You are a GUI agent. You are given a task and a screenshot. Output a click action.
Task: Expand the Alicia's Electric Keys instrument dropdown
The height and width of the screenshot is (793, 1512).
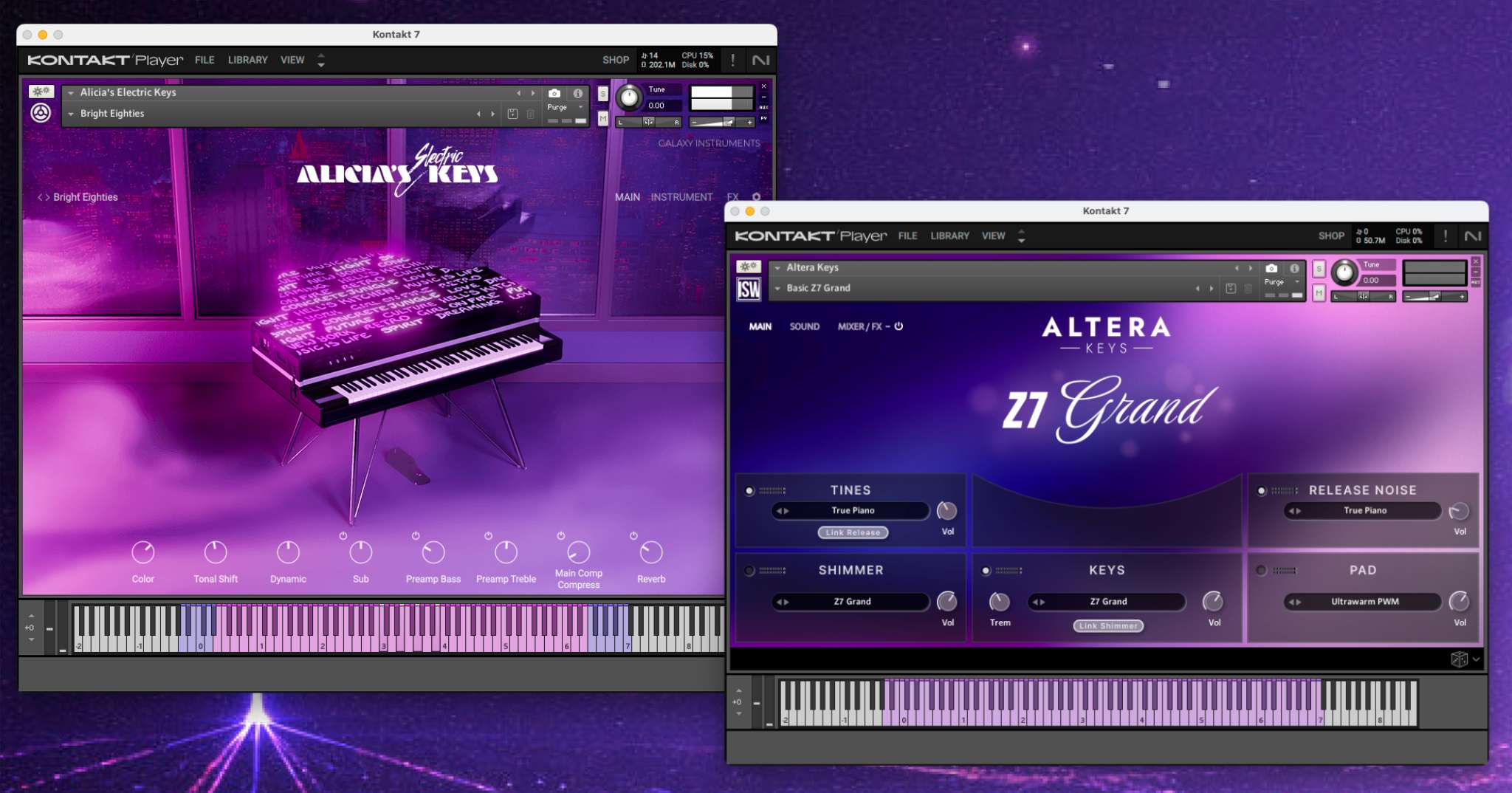[71, 93]
